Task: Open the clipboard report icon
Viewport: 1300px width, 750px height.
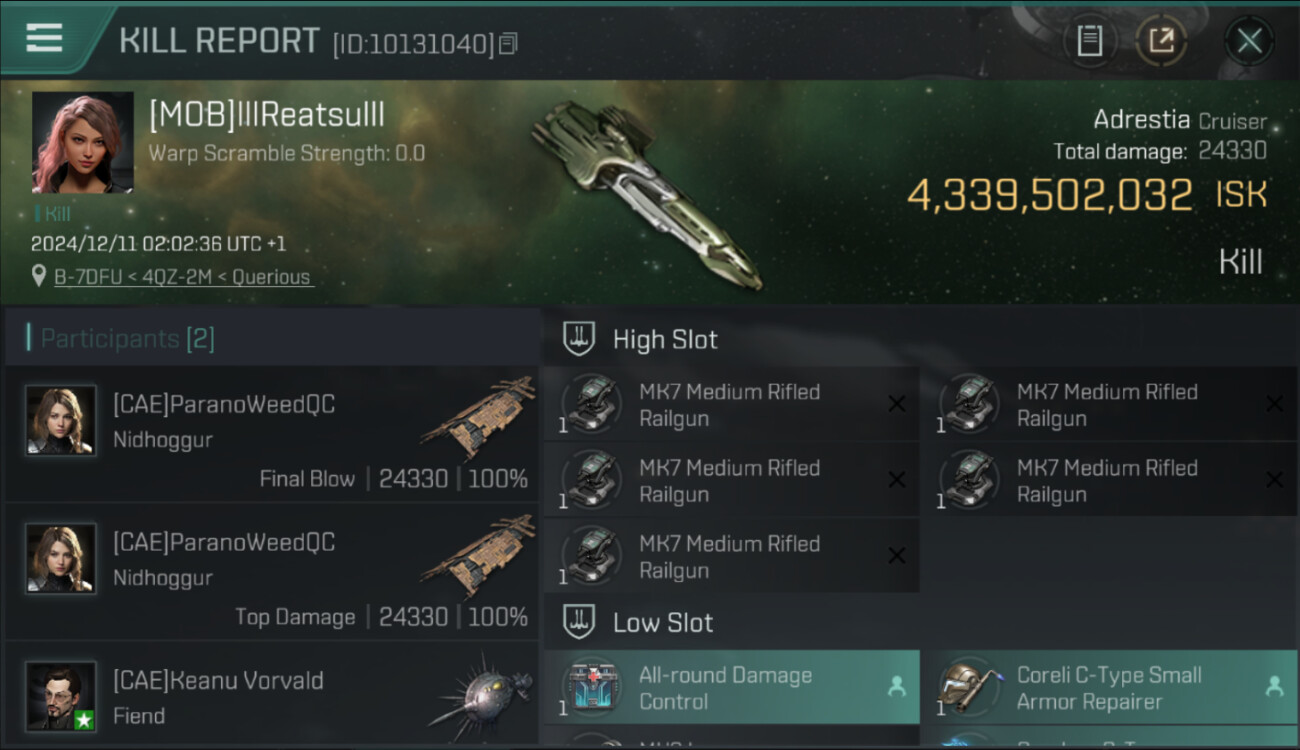Action: (1089, 41)
